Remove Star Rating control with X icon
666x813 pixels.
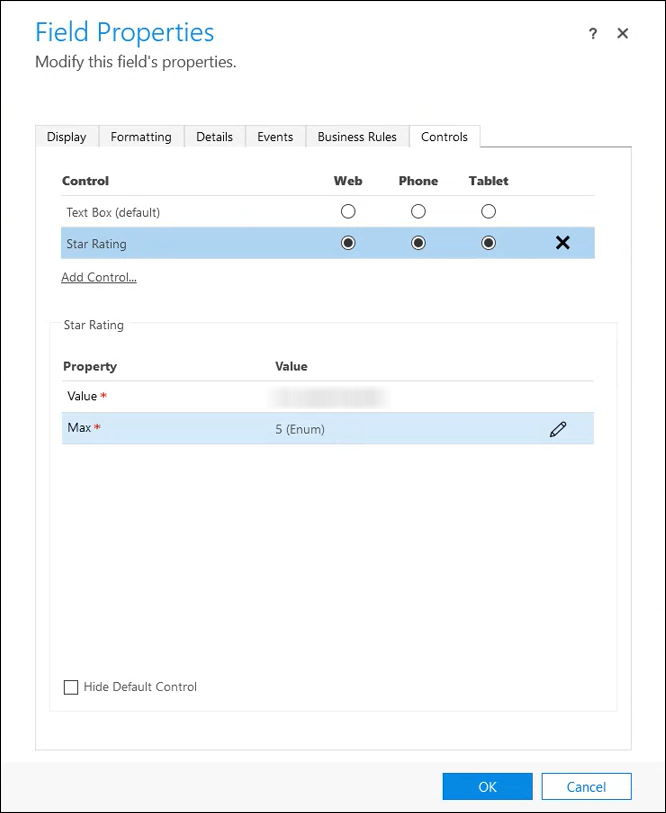pyautogui.click(x=562, y=243)
